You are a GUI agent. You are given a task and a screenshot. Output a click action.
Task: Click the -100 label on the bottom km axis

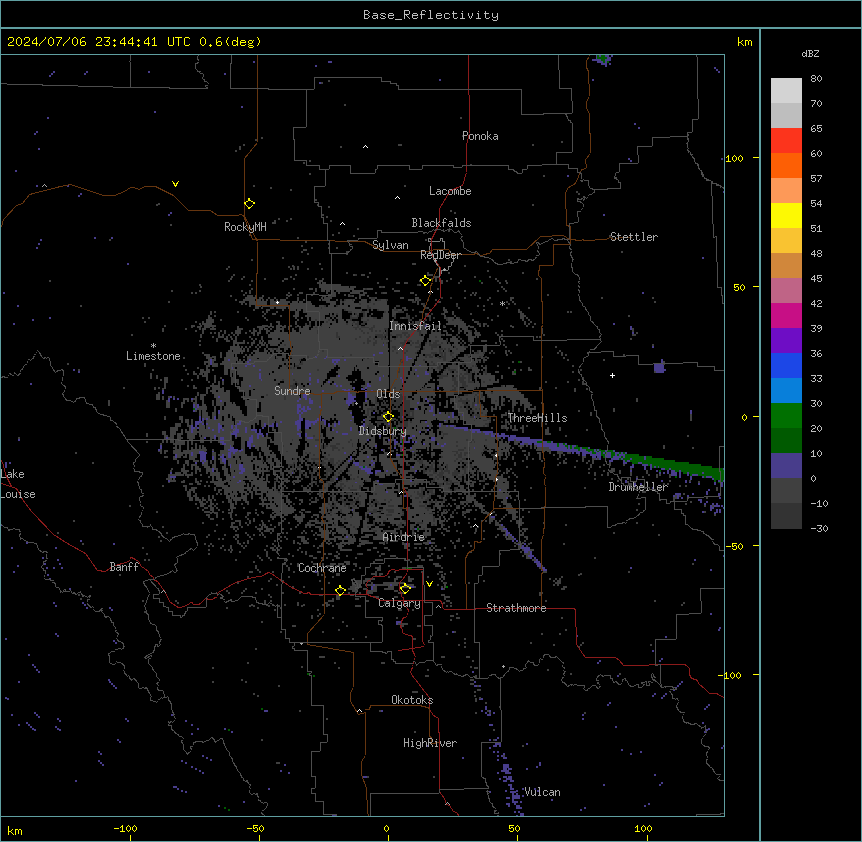point(125,828)
